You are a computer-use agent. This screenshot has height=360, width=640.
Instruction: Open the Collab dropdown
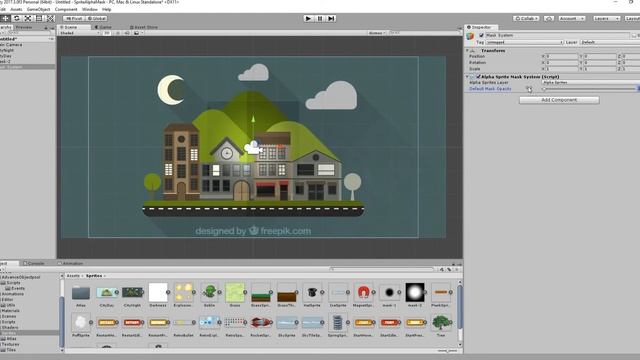[526, 18]
